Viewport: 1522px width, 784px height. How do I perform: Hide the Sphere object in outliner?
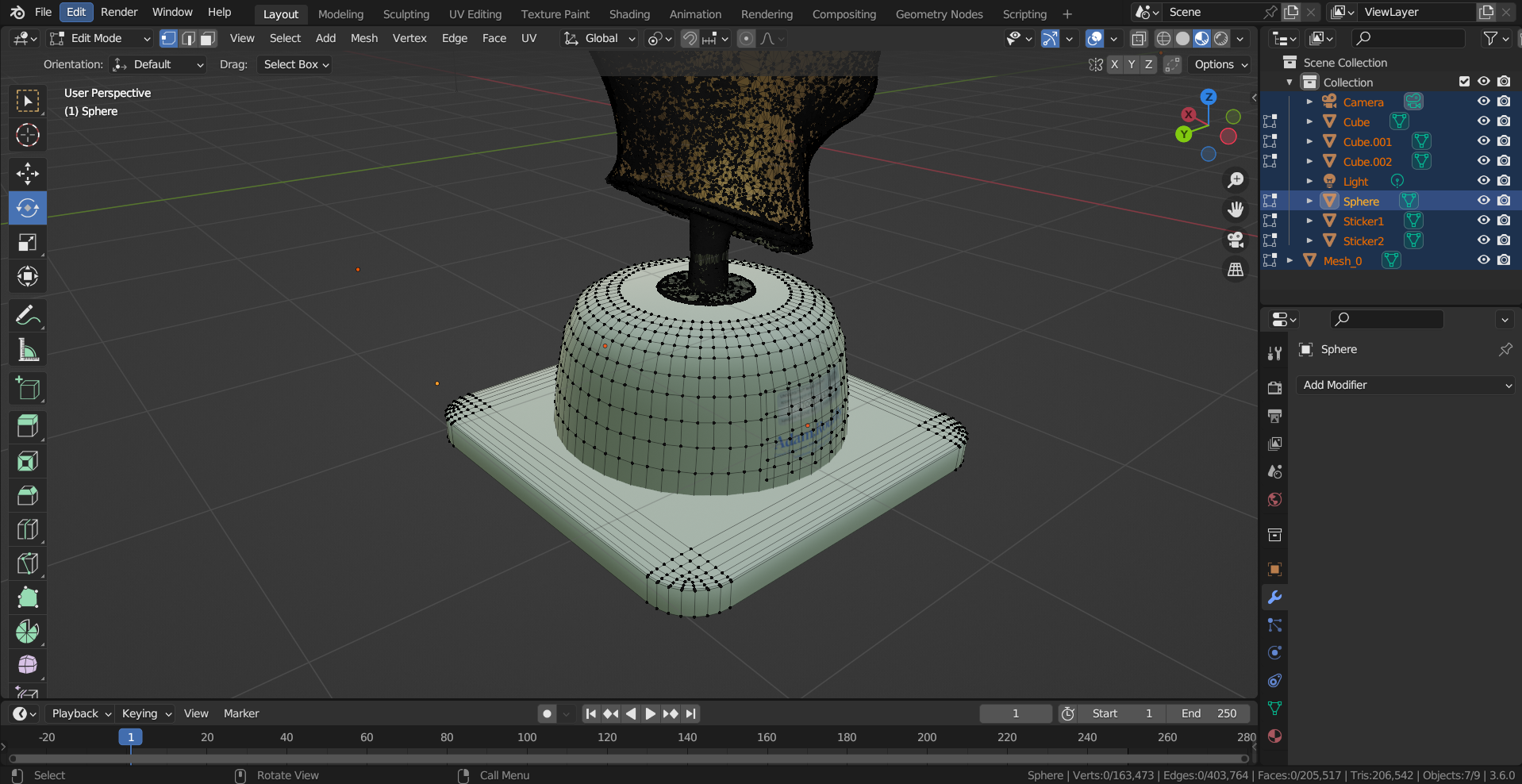point(1483,201)
